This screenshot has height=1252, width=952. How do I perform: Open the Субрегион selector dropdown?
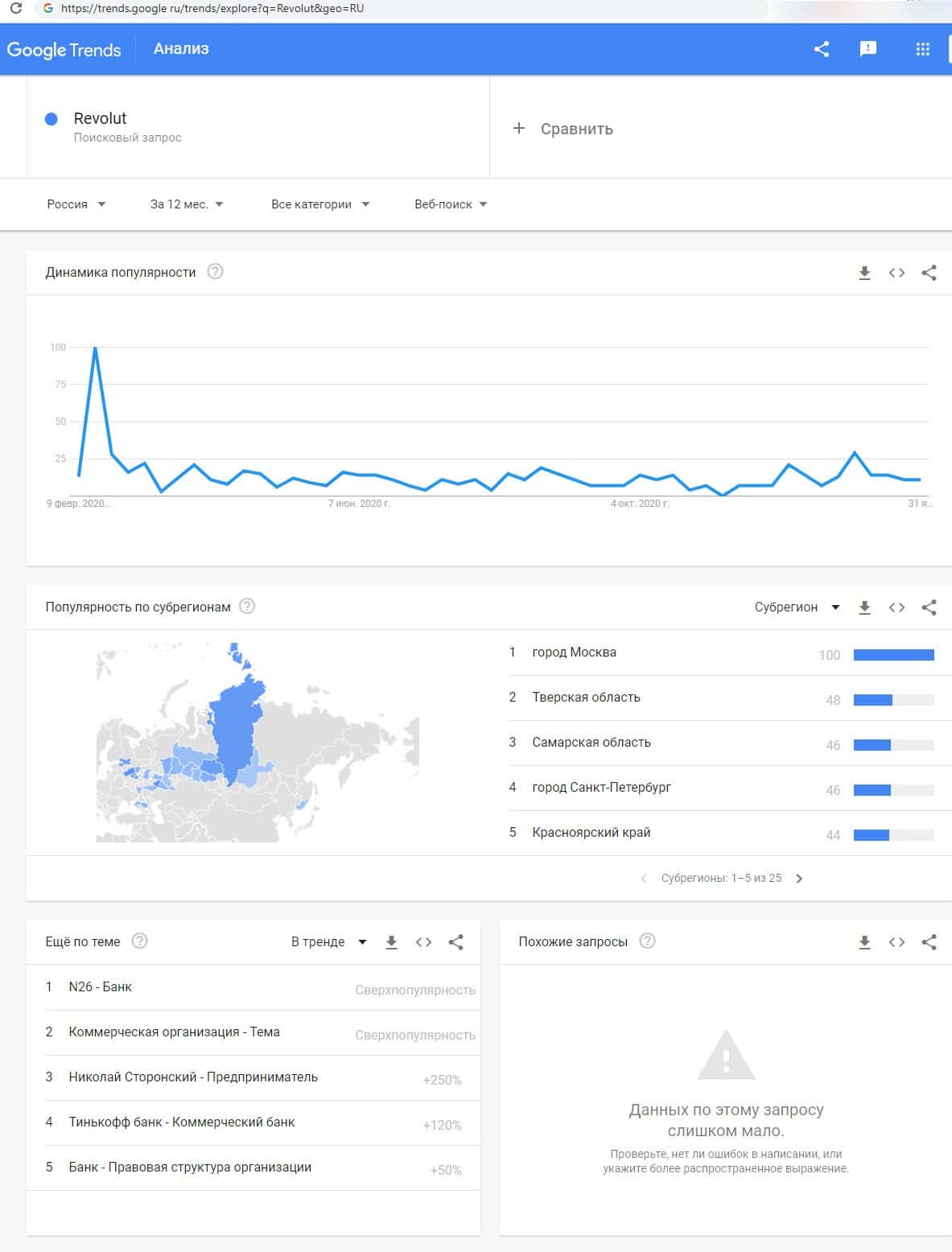[x=797, y=607]
